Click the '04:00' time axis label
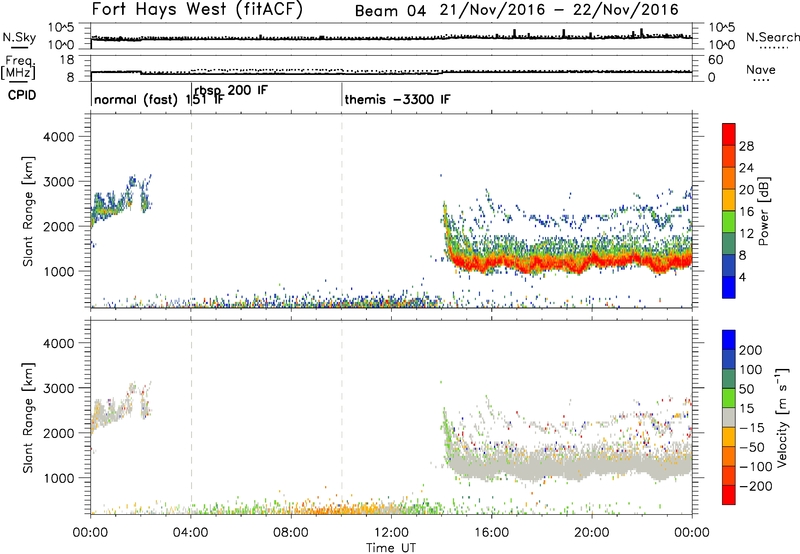This screenshot has height=554, width=800. click(190, 533)
